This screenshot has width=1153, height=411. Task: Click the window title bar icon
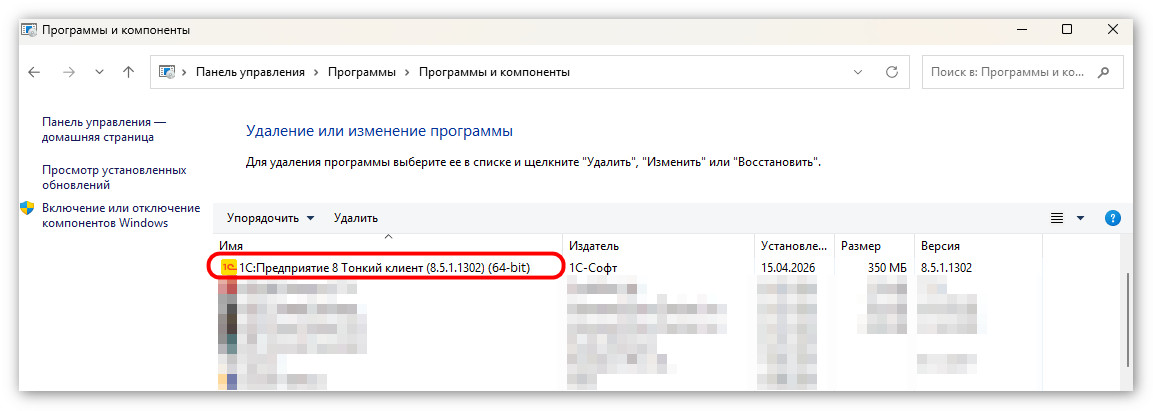coord(27,30)
